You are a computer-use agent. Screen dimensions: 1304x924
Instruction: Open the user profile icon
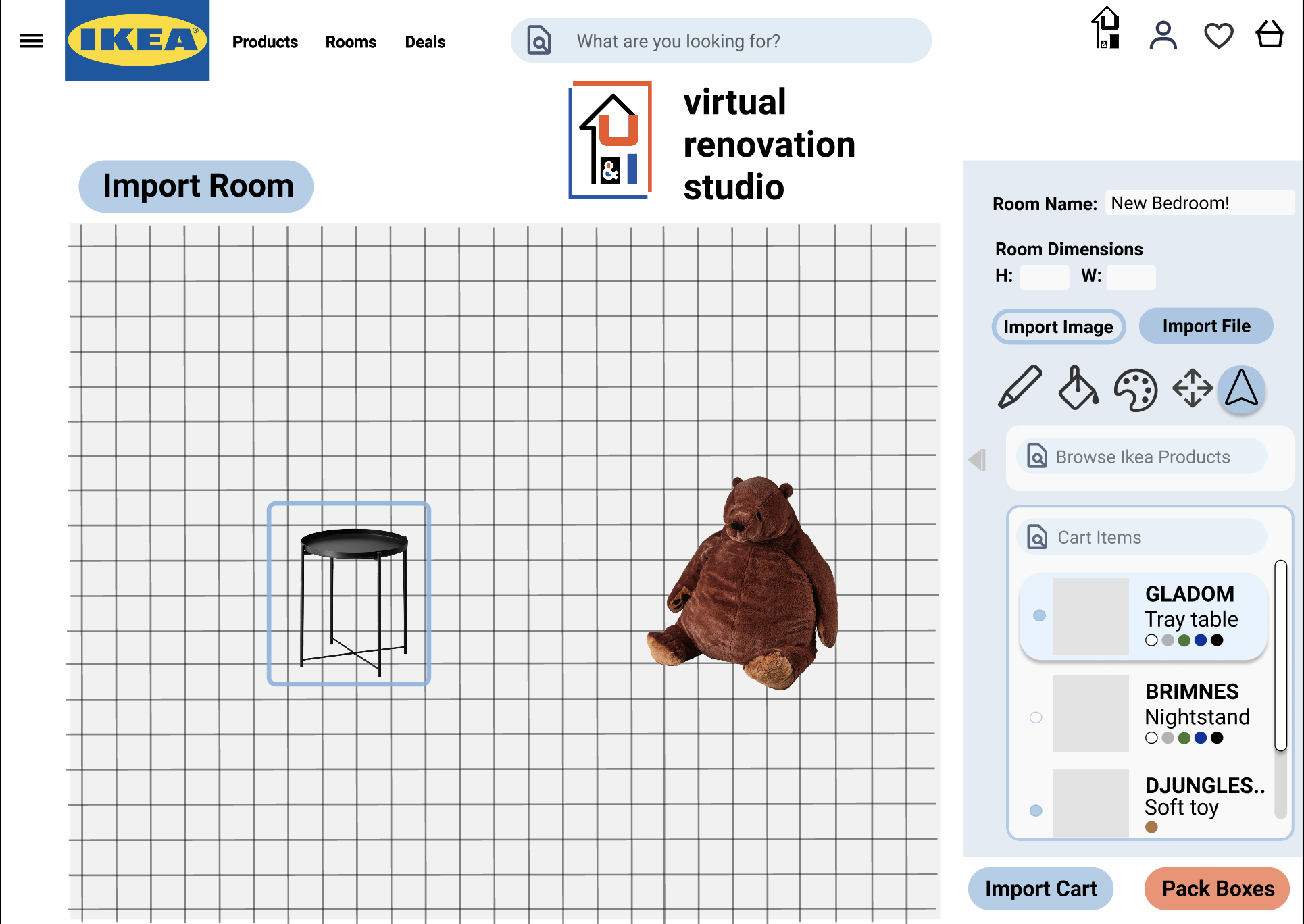1163,35
